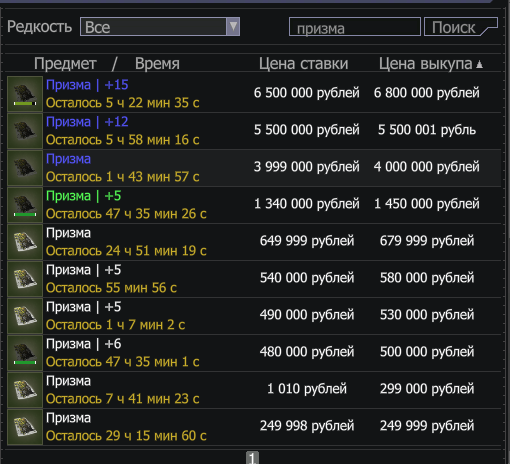The image size is (510, 464).
Task: Select the Призма +12 item icon
Action: tap(25, 131)
